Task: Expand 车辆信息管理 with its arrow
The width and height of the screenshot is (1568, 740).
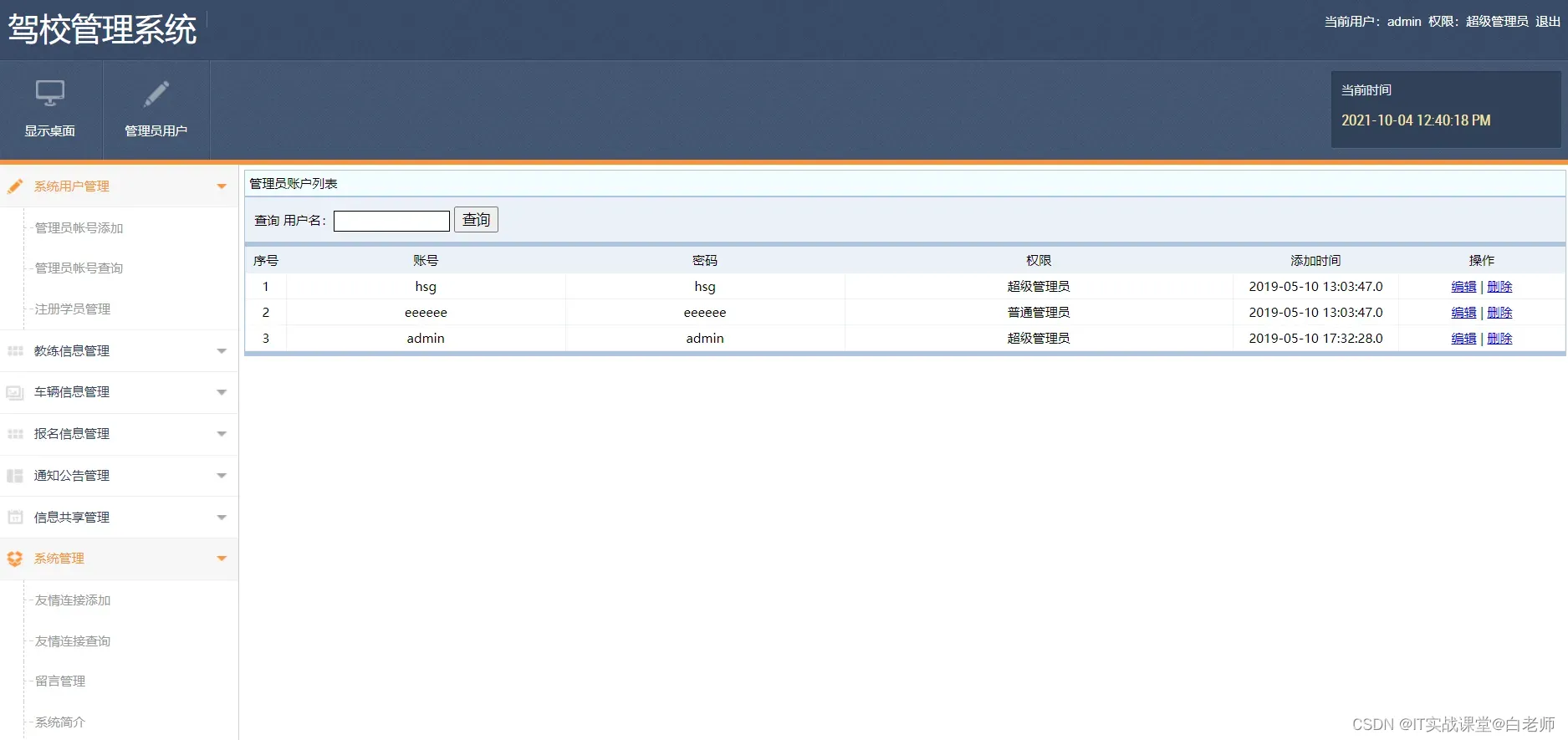Action: pos(222,392)
